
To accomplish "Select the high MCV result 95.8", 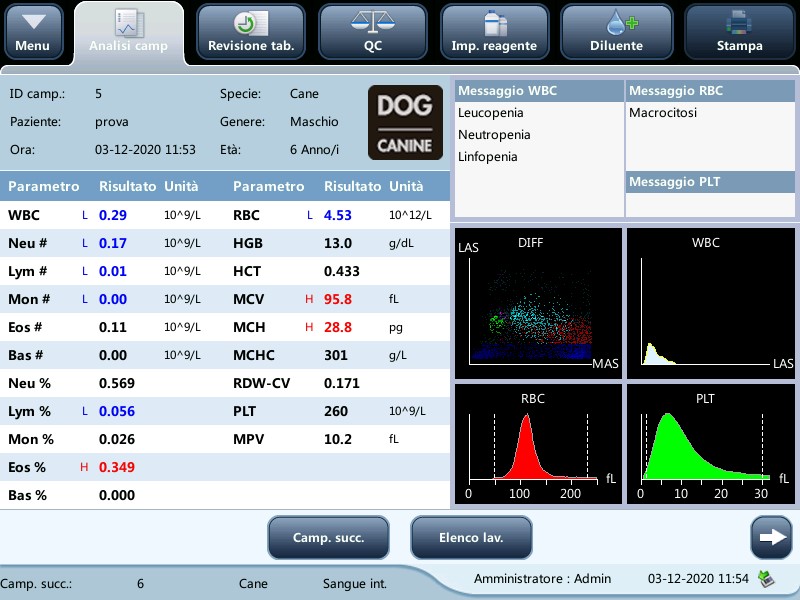I will click(338, 299).
